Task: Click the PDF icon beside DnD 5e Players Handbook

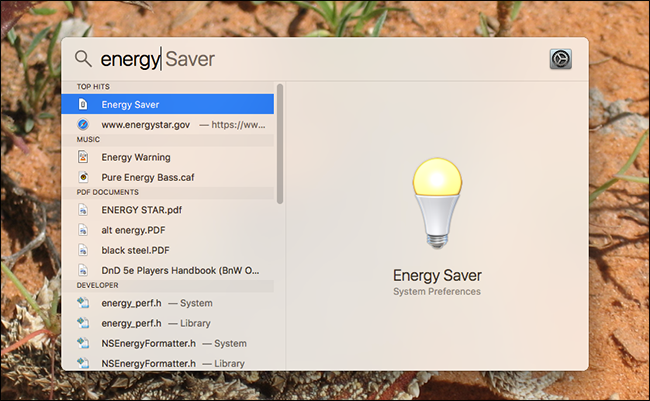Action: click(x=83, y=270)
